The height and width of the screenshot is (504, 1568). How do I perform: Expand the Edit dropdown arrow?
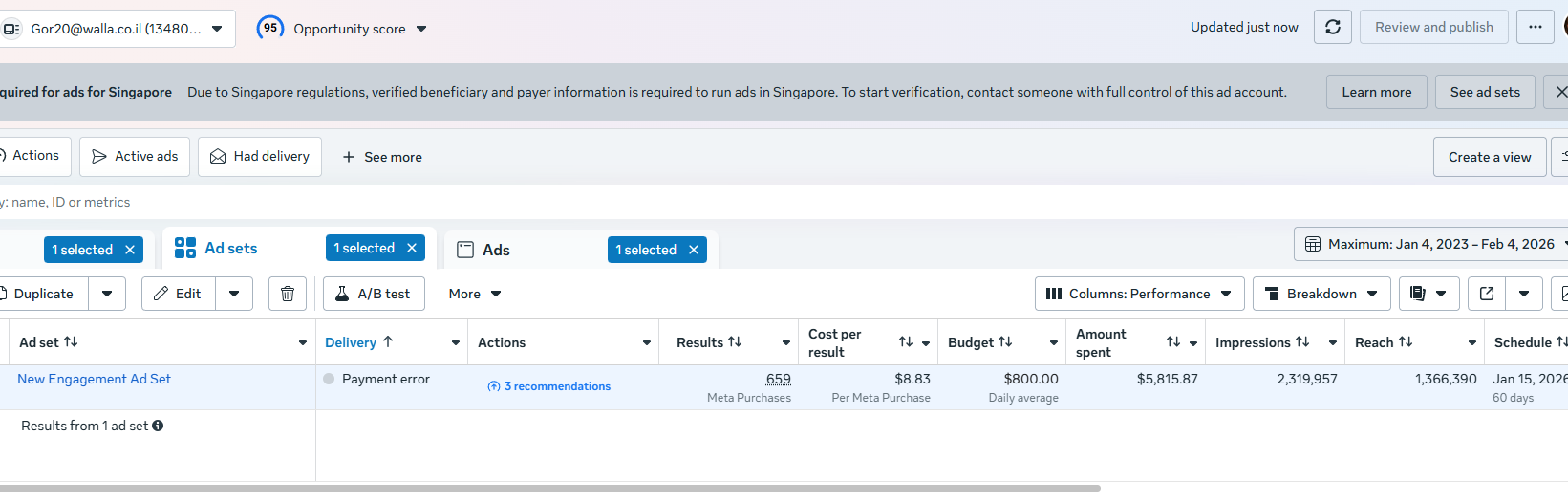pos(234,294)
